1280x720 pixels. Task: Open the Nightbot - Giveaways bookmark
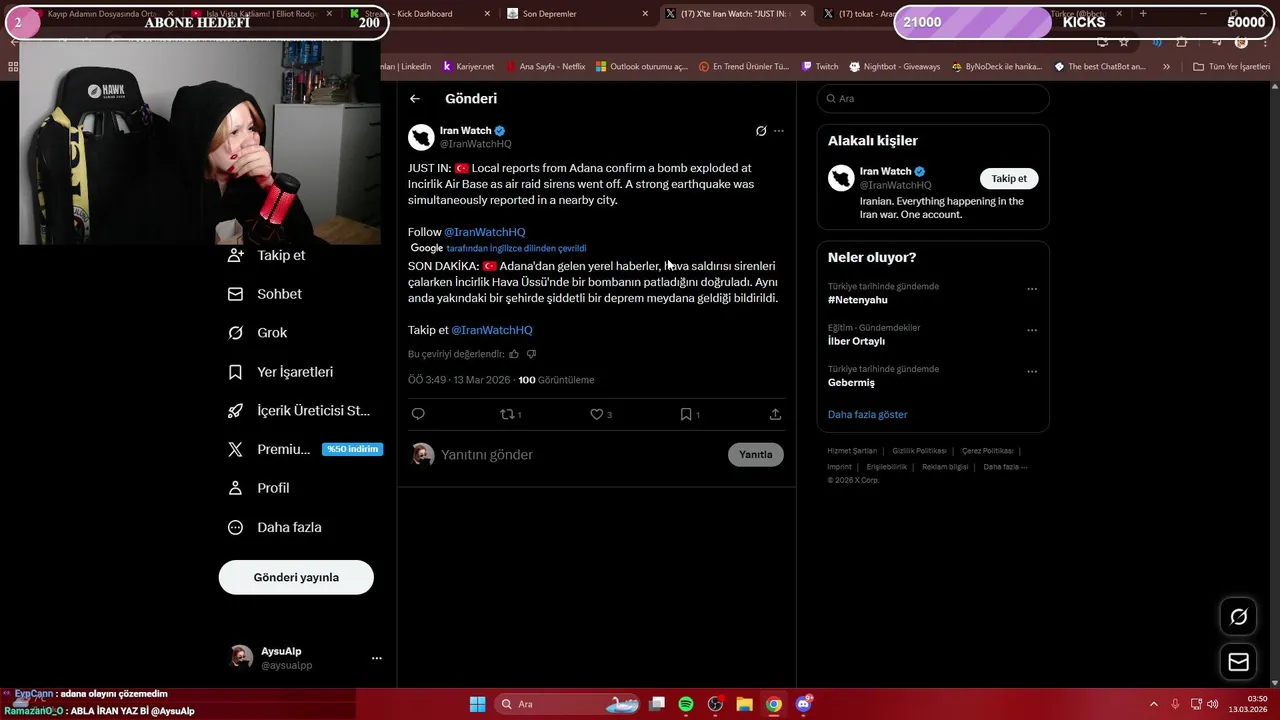pos(895,67)
